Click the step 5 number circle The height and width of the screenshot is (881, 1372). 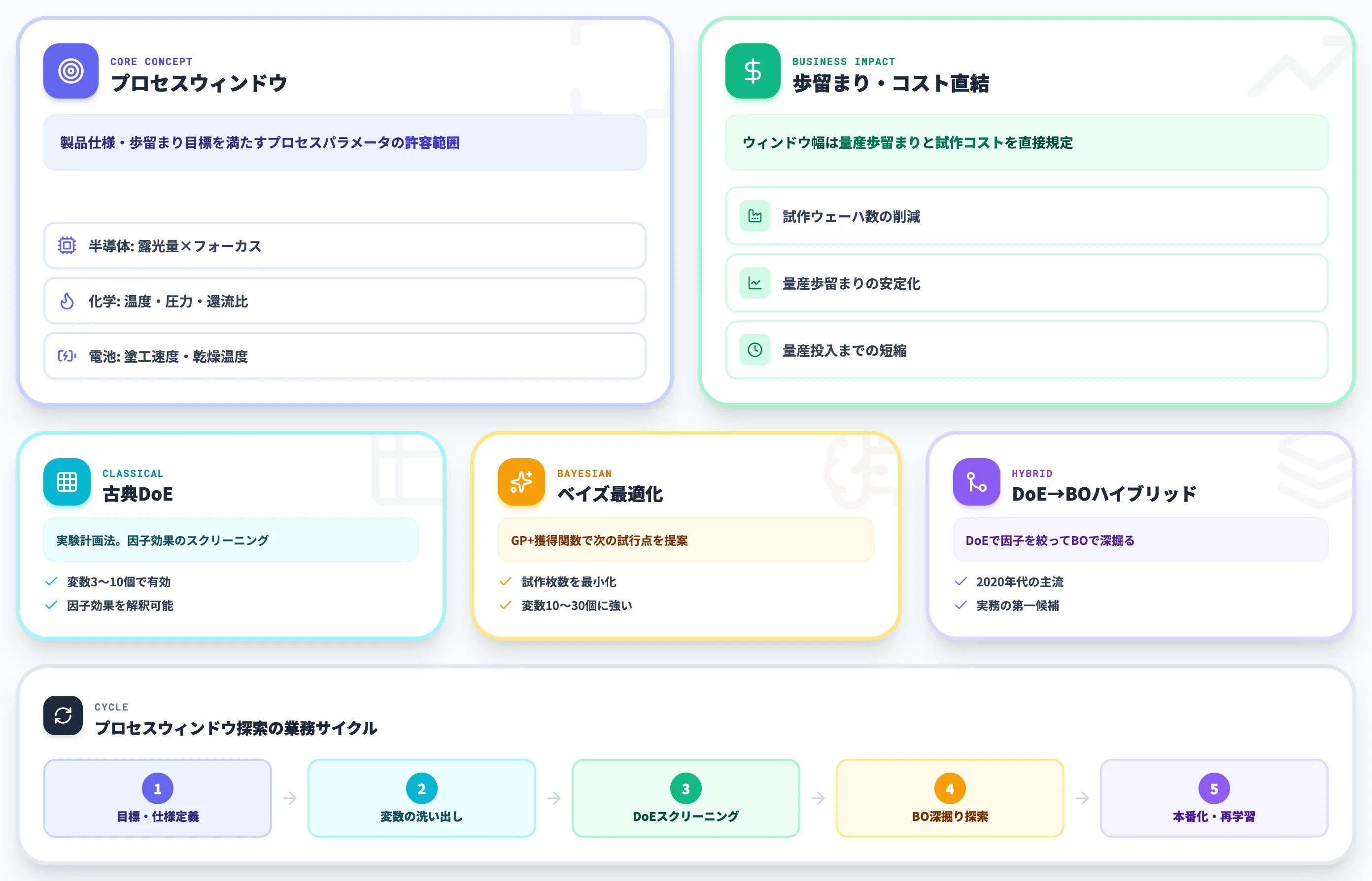point(1214,788)
